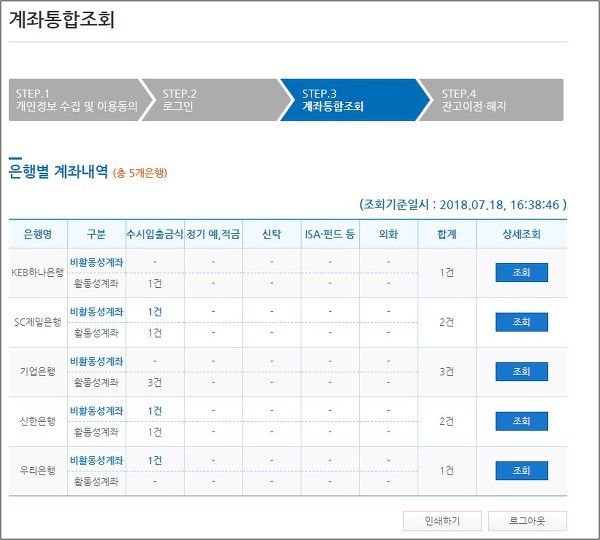Click the 정기 예,적금 column header
This screenshot has width=600, height=540.
coord(213,234)
